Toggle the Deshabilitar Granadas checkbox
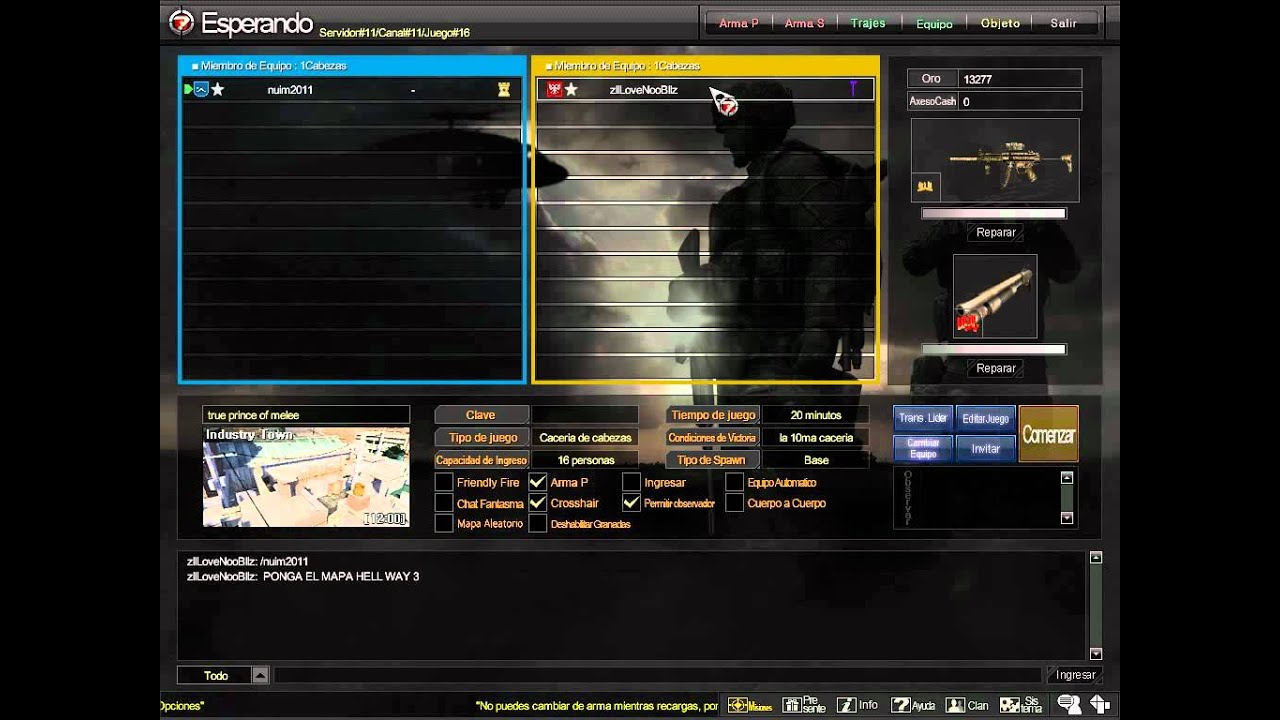This screenshot has width=1280, height=720. coord(538,524)
